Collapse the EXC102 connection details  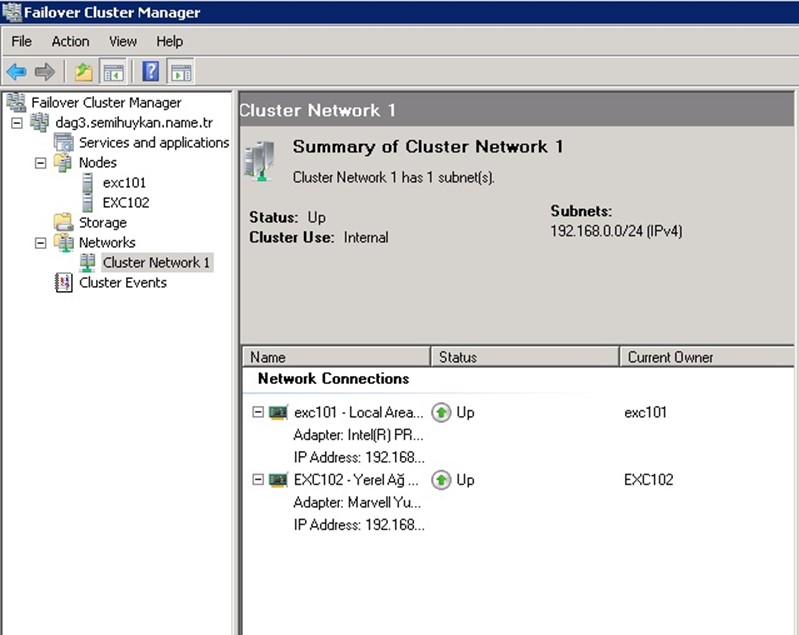258,480
